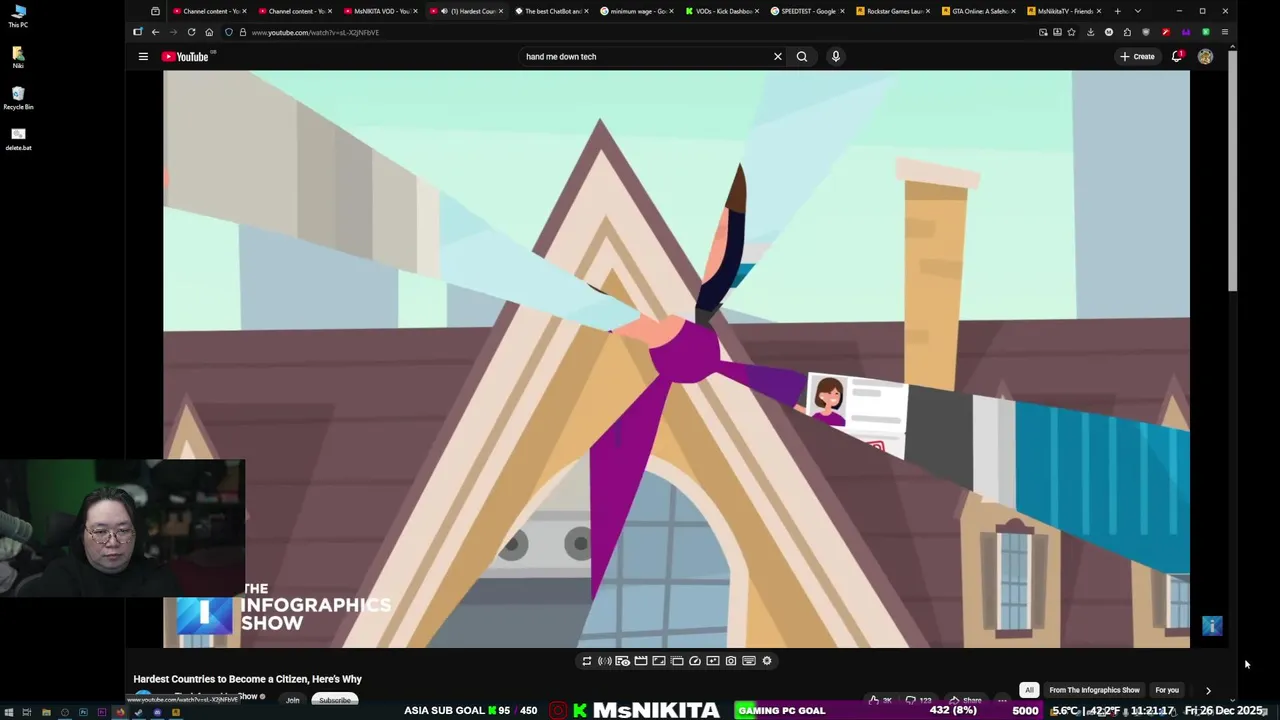Reload the page with the refresh icon

click(x=191, y=32)
